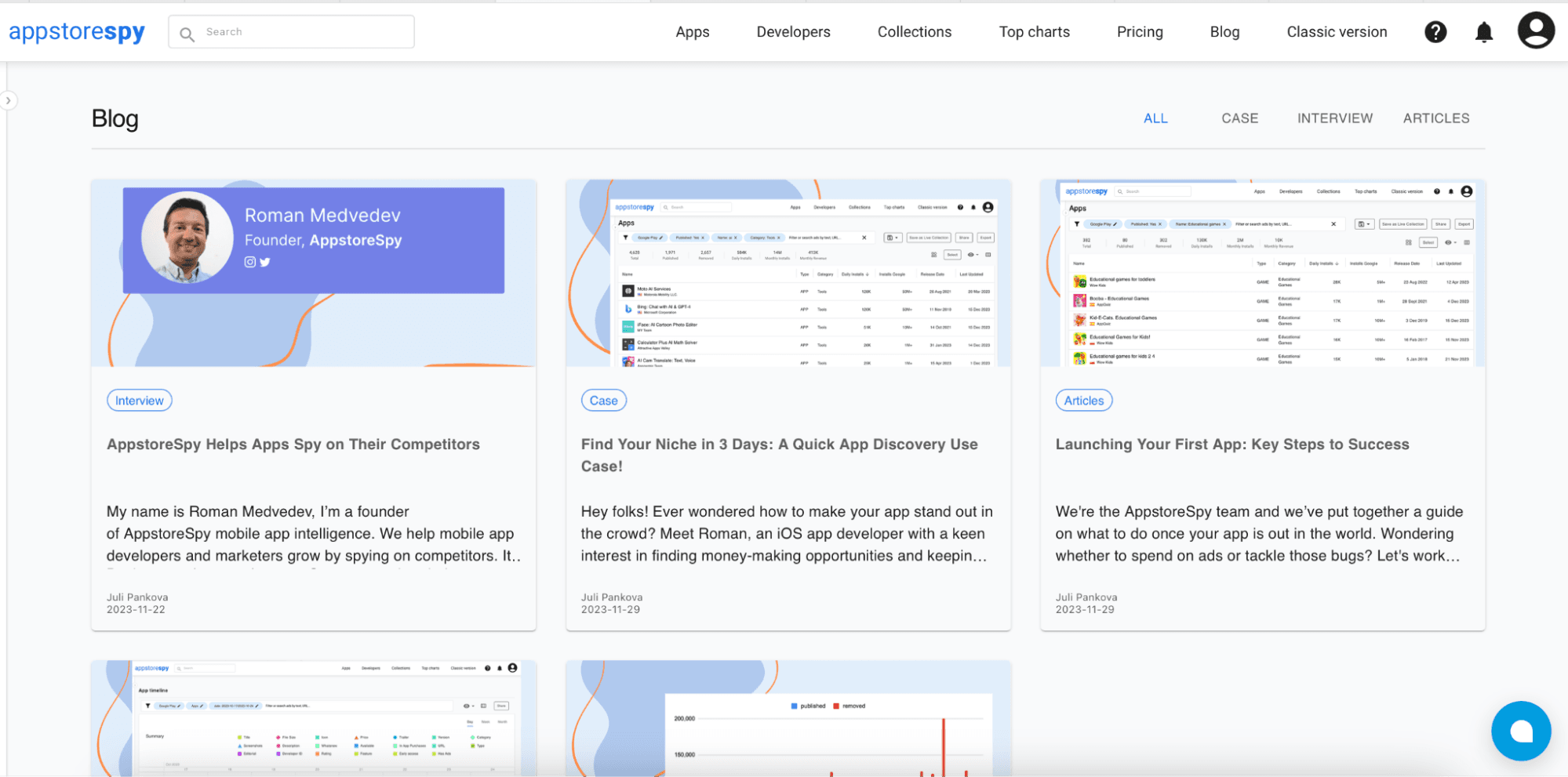Select the INTERVIEW filter tab

[x=1334, y=118]
